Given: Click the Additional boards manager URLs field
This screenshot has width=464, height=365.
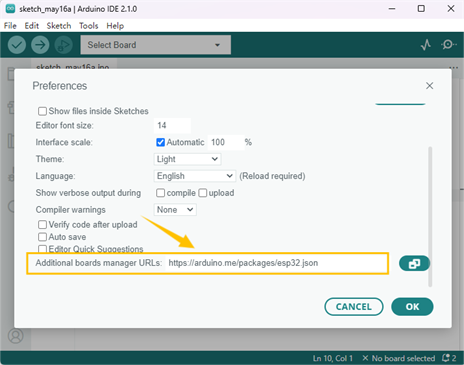Looking at the screenshot, I should (x=277, y=263).
